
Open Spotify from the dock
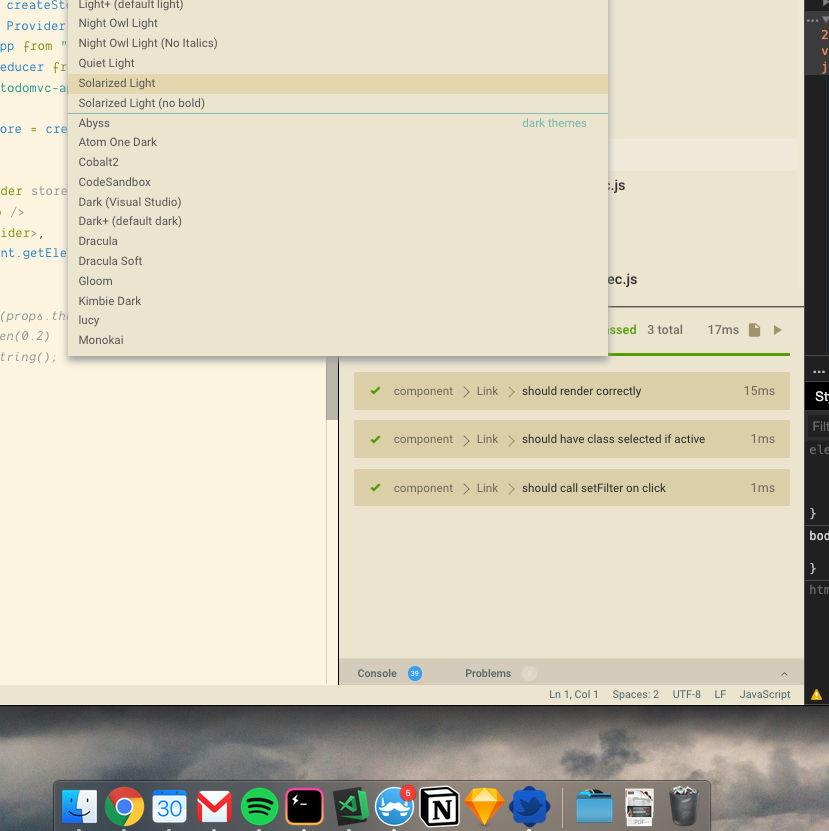pos(259,807)
